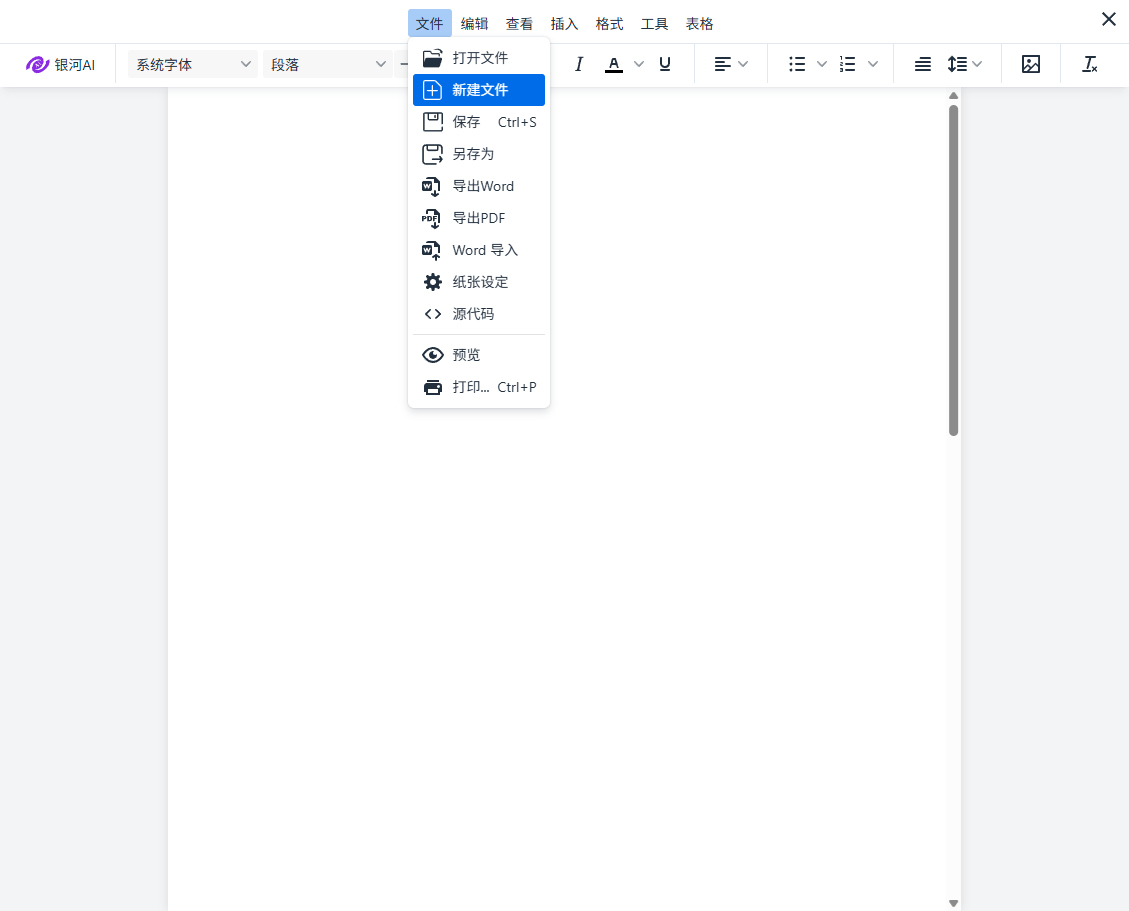This screenshot has height=911, width=1129.
Task: Open the 银河AI assistant
Action: 60,65
